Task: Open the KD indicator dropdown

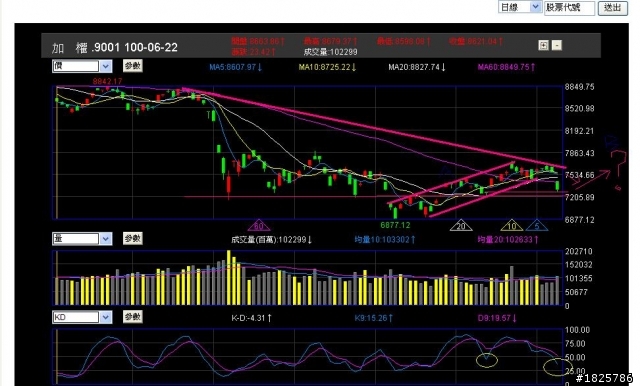Action: [82, 317]
